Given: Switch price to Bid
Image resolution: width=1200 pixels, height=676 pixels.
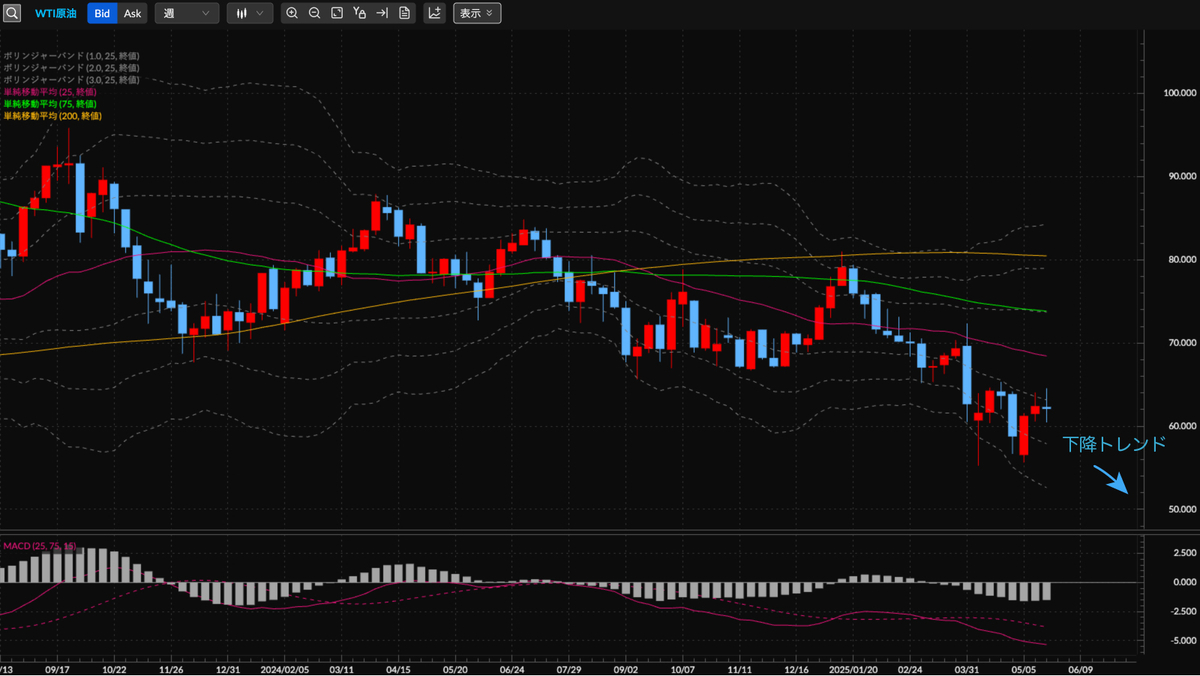Looking at the screenshot, I should pyautogui.click(x=102, y=13).
